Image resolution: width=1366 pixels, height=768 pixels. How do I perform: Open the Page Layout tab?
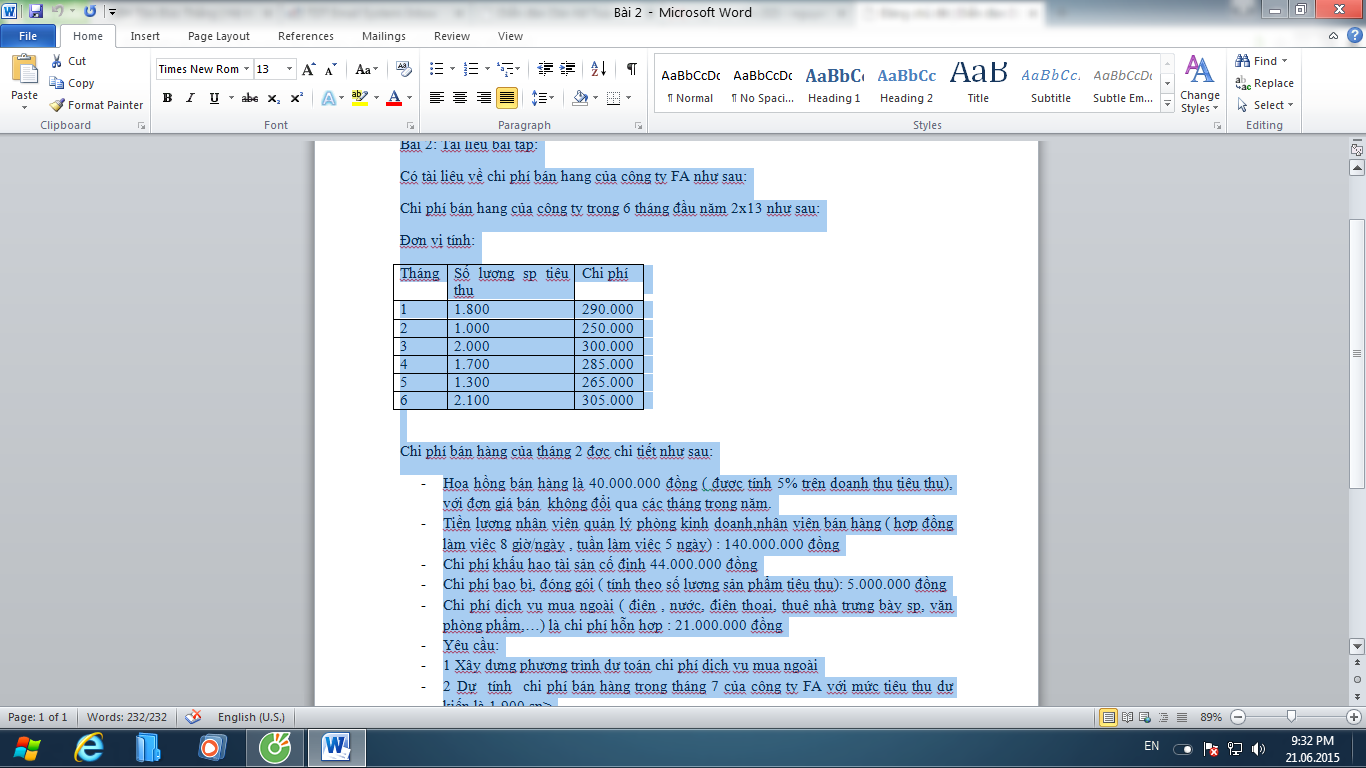click(x=219, y=36)
